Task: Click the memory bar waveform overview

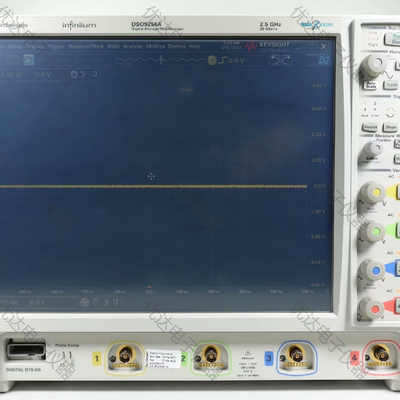Action: 161,60
